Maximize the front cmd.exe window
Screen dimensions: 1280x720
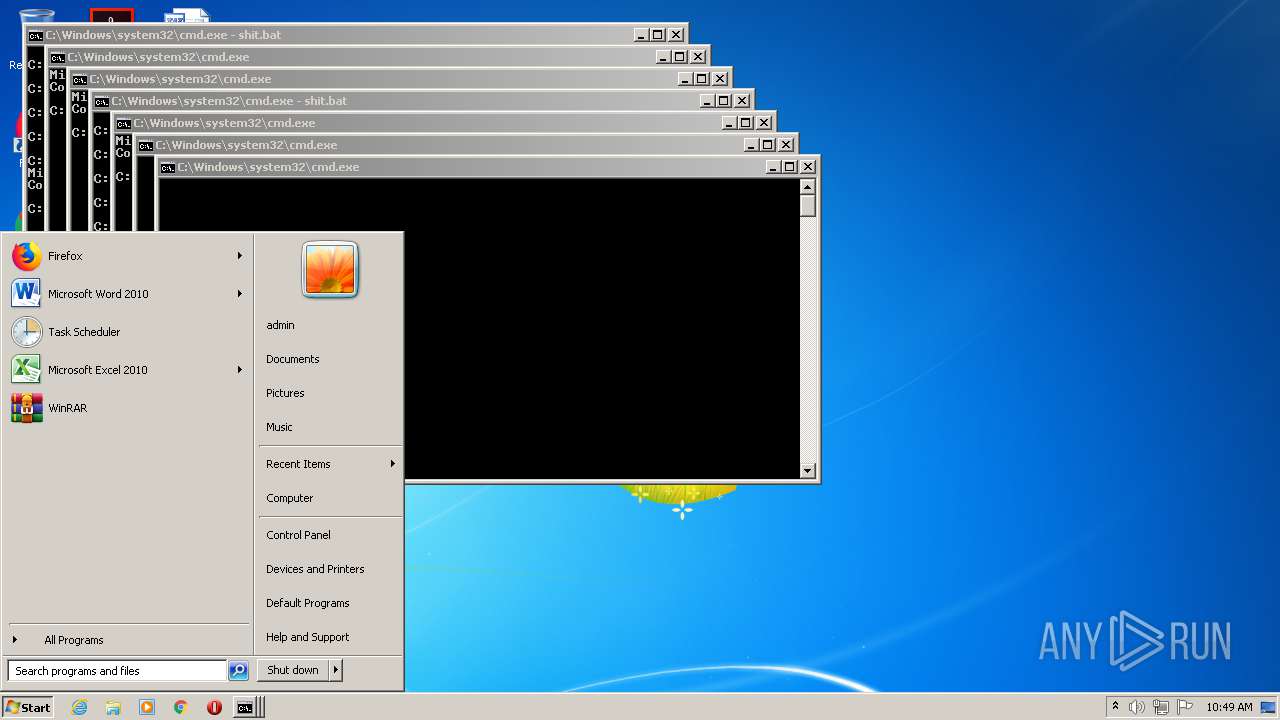pos(789,167)
